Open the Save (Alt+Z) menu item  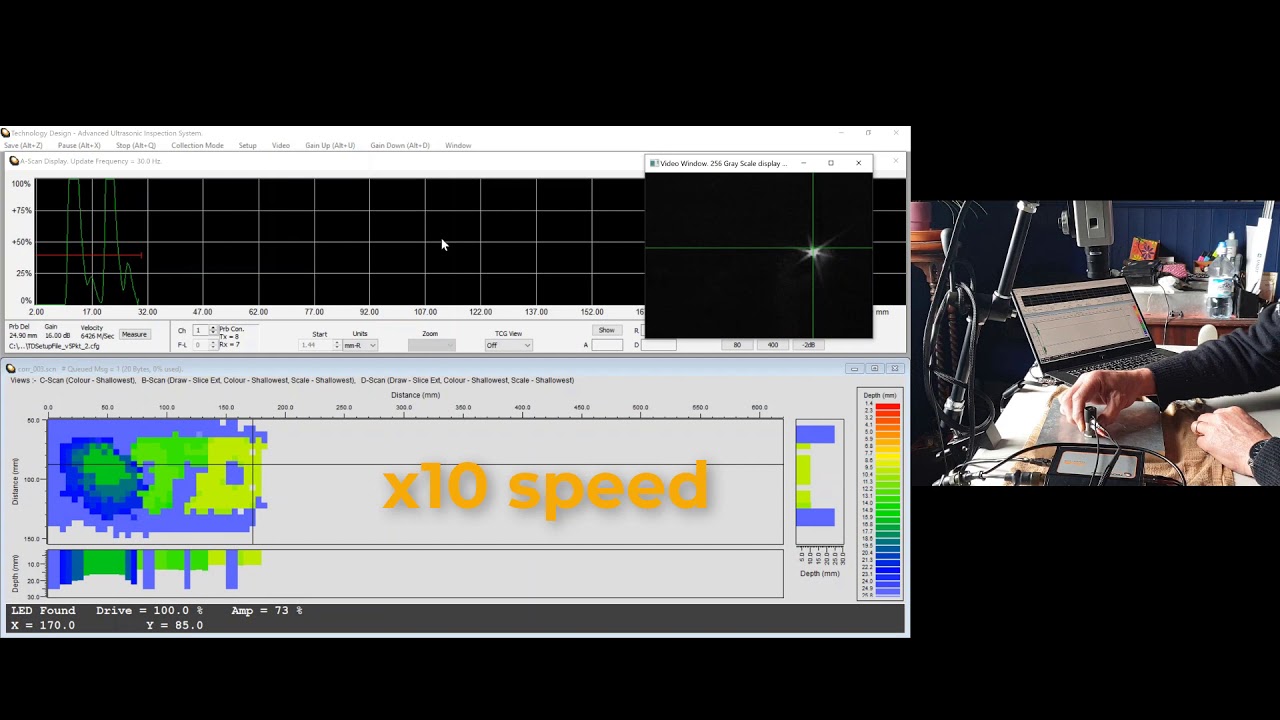[x=23, y=145]
